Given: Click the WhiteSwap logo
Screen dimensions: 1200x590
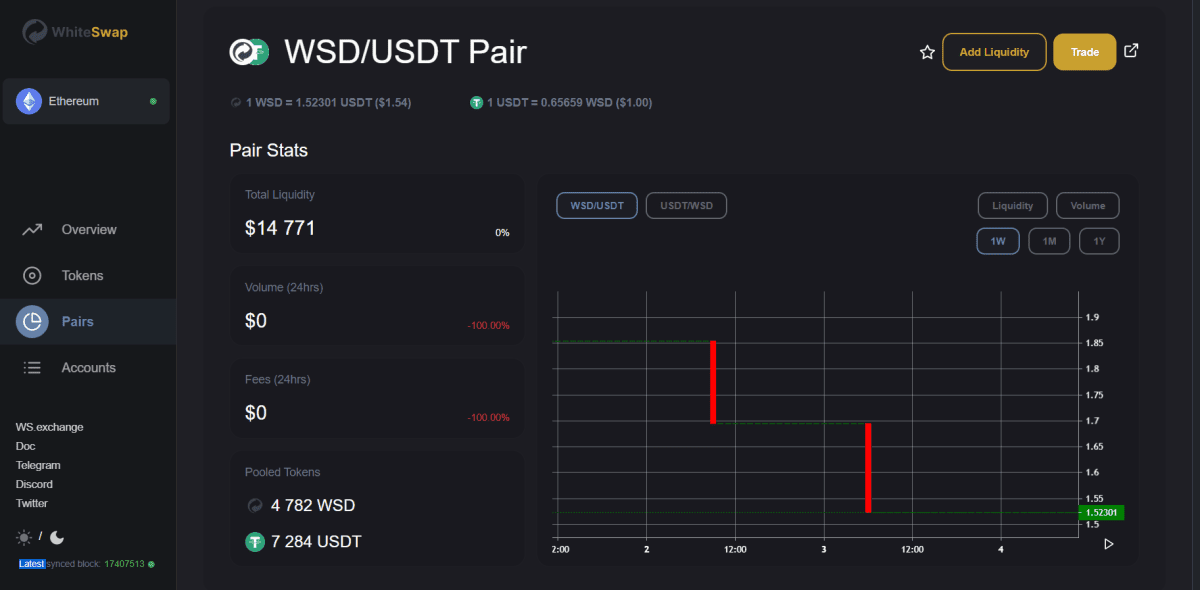Looking at the screenshot, I should point(33,31).
